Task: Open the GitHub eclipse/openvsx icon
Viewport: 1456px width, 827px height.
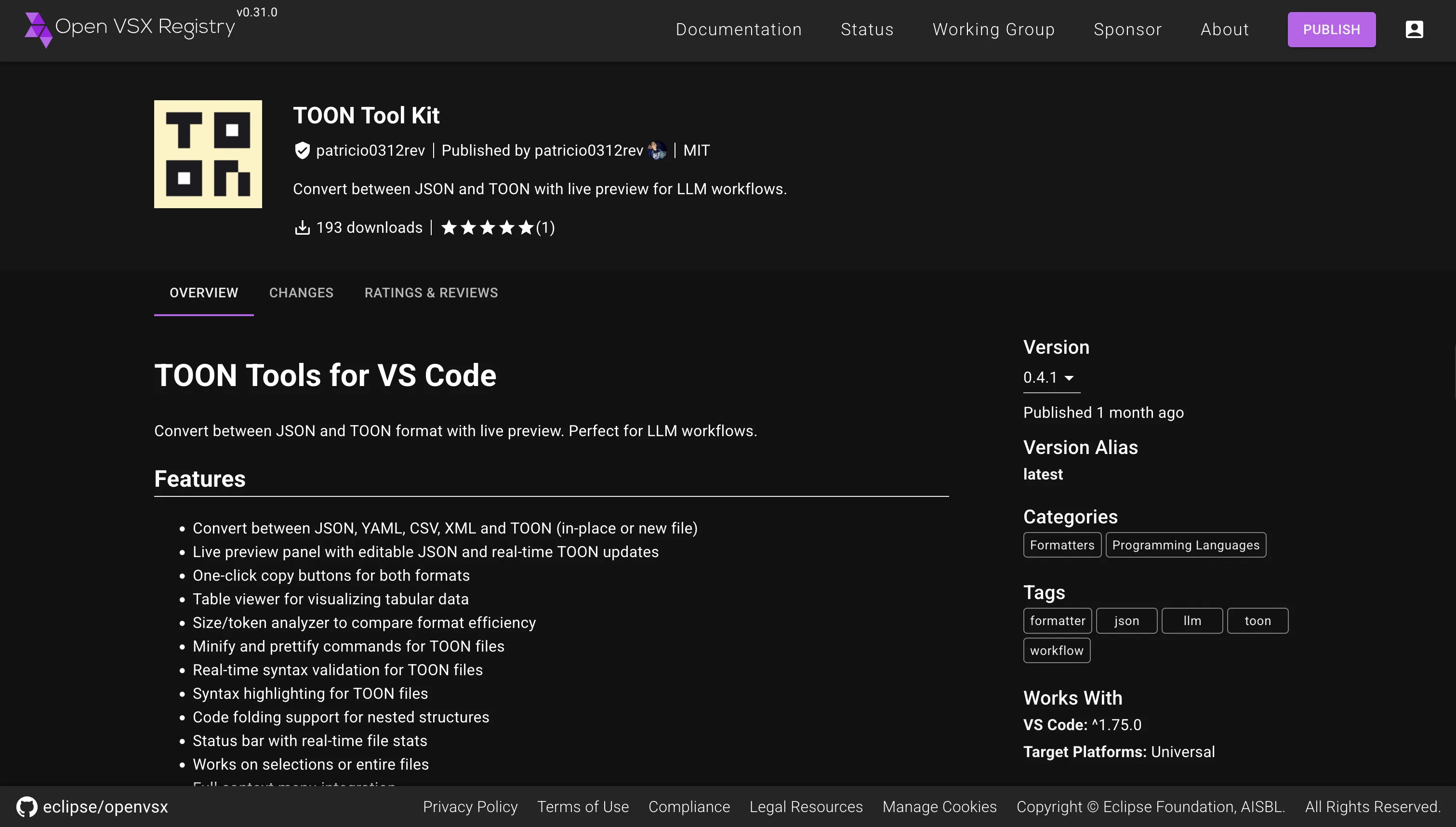Action: point(26,807)
